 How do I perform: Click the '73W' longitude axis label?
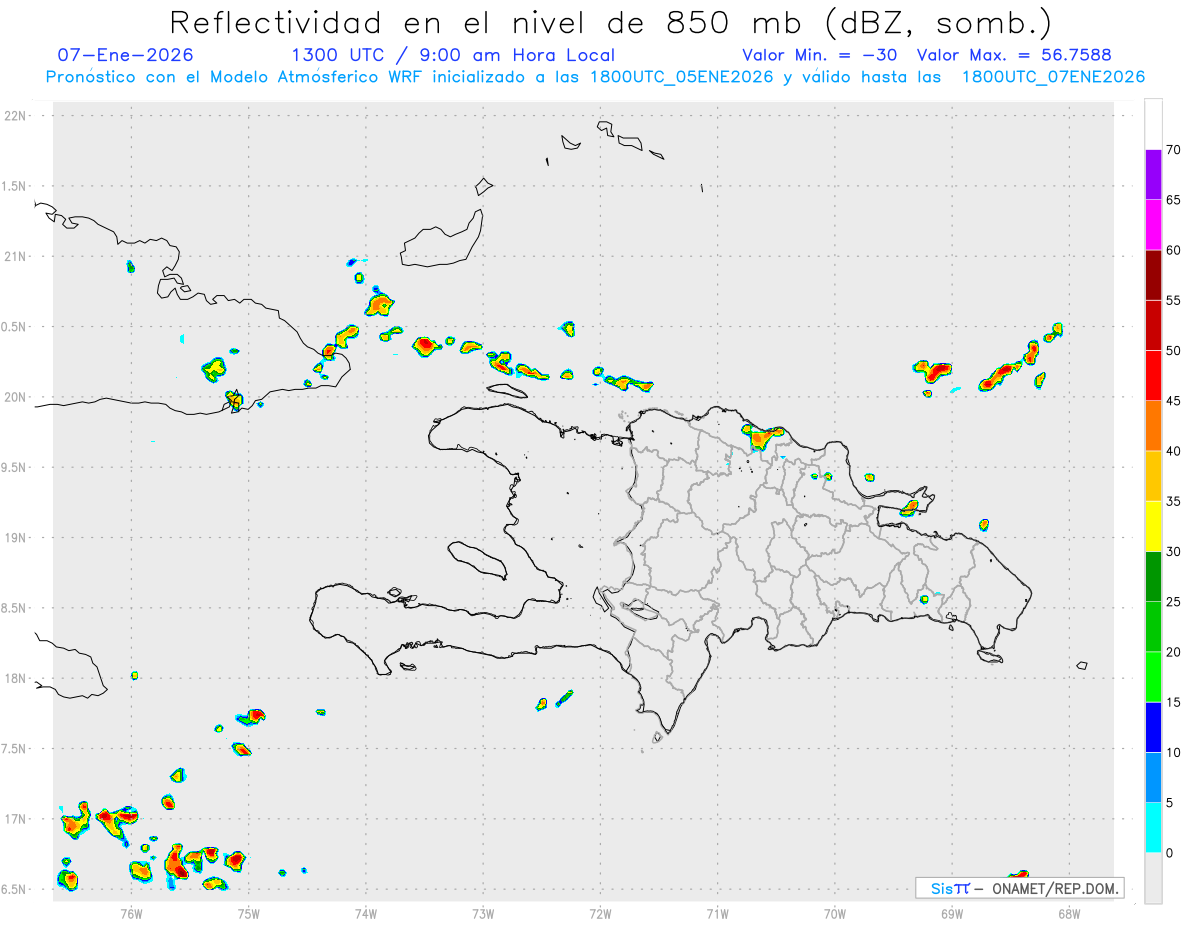[x=483, y=913]
